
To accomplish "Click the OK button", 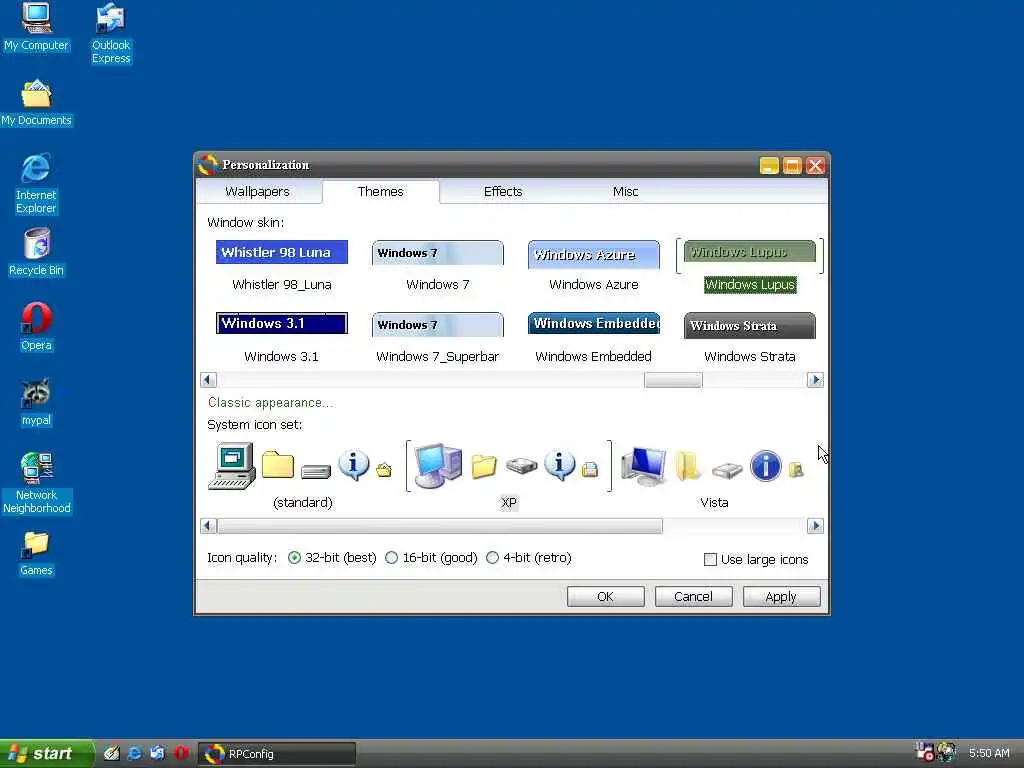I will point(605,596).
